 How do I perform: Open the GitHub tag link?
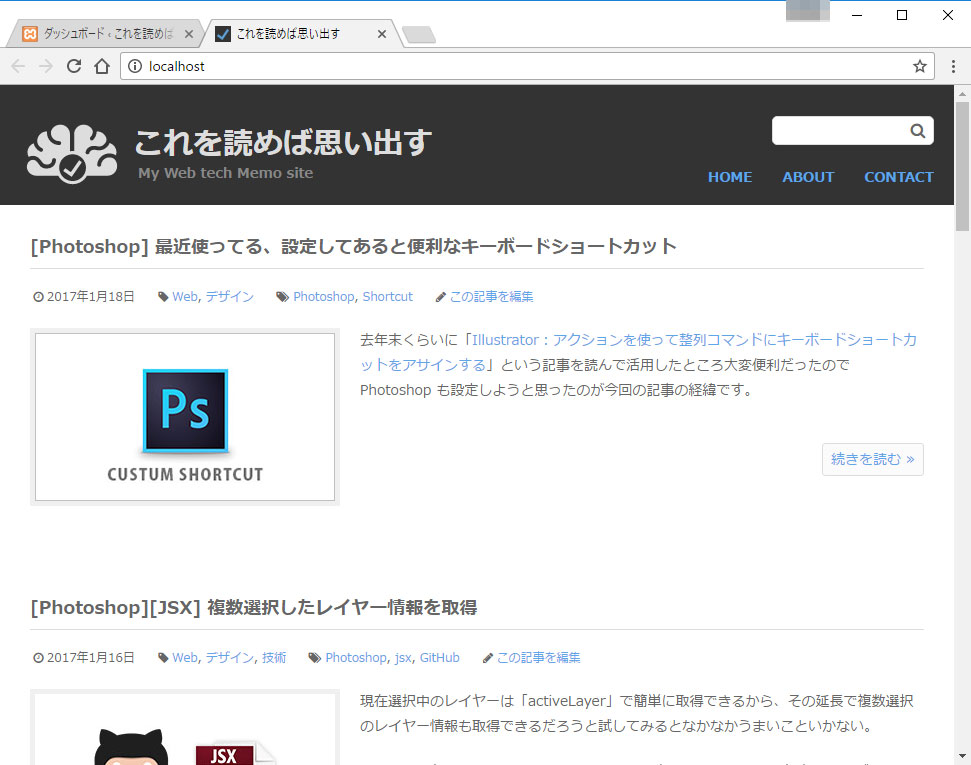tap(440, 658)
